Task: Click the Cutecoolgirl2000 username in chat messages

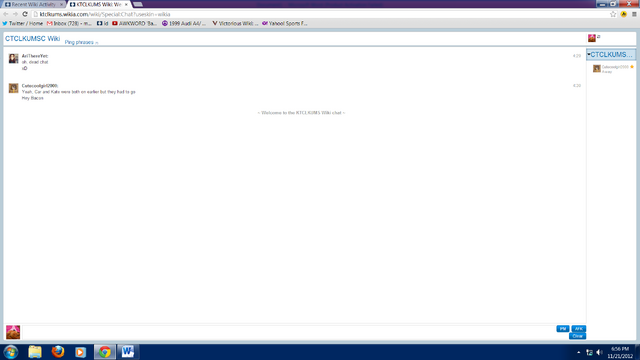Action: point(40,86)
